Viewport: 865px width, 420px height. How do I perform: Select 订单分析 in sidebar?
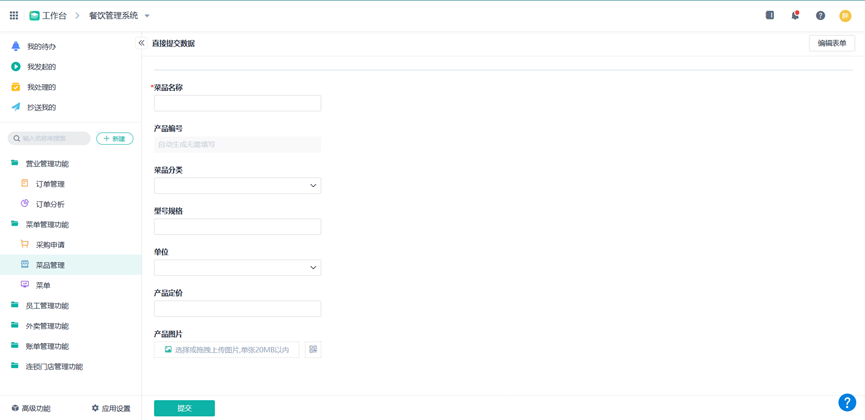click(x=50, y=204)
